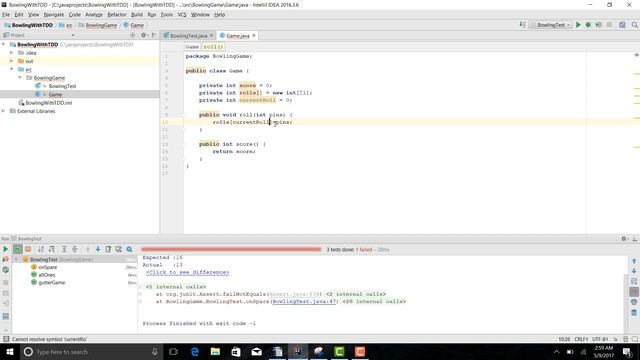Open Project Structure icon in top toolbar

[622, 25]
